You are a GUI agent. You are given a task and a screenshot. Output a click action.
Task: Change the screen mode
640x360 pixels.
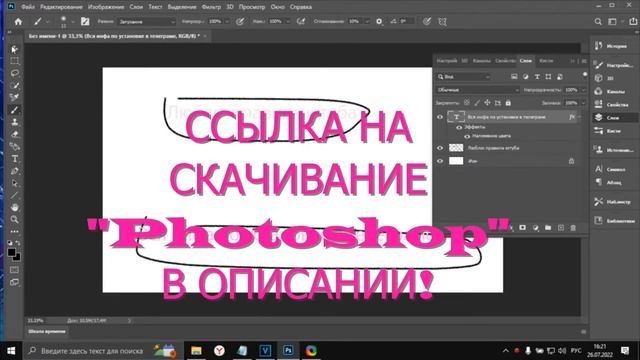pyautogui.click(x=14, y=282)
